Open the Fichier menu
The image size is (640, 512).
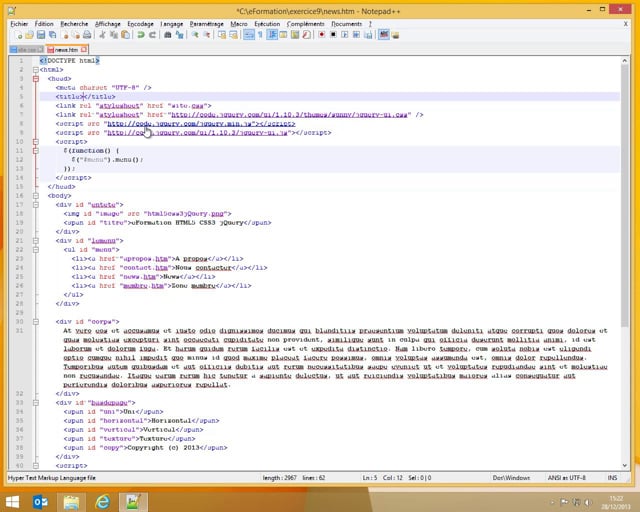19,24
